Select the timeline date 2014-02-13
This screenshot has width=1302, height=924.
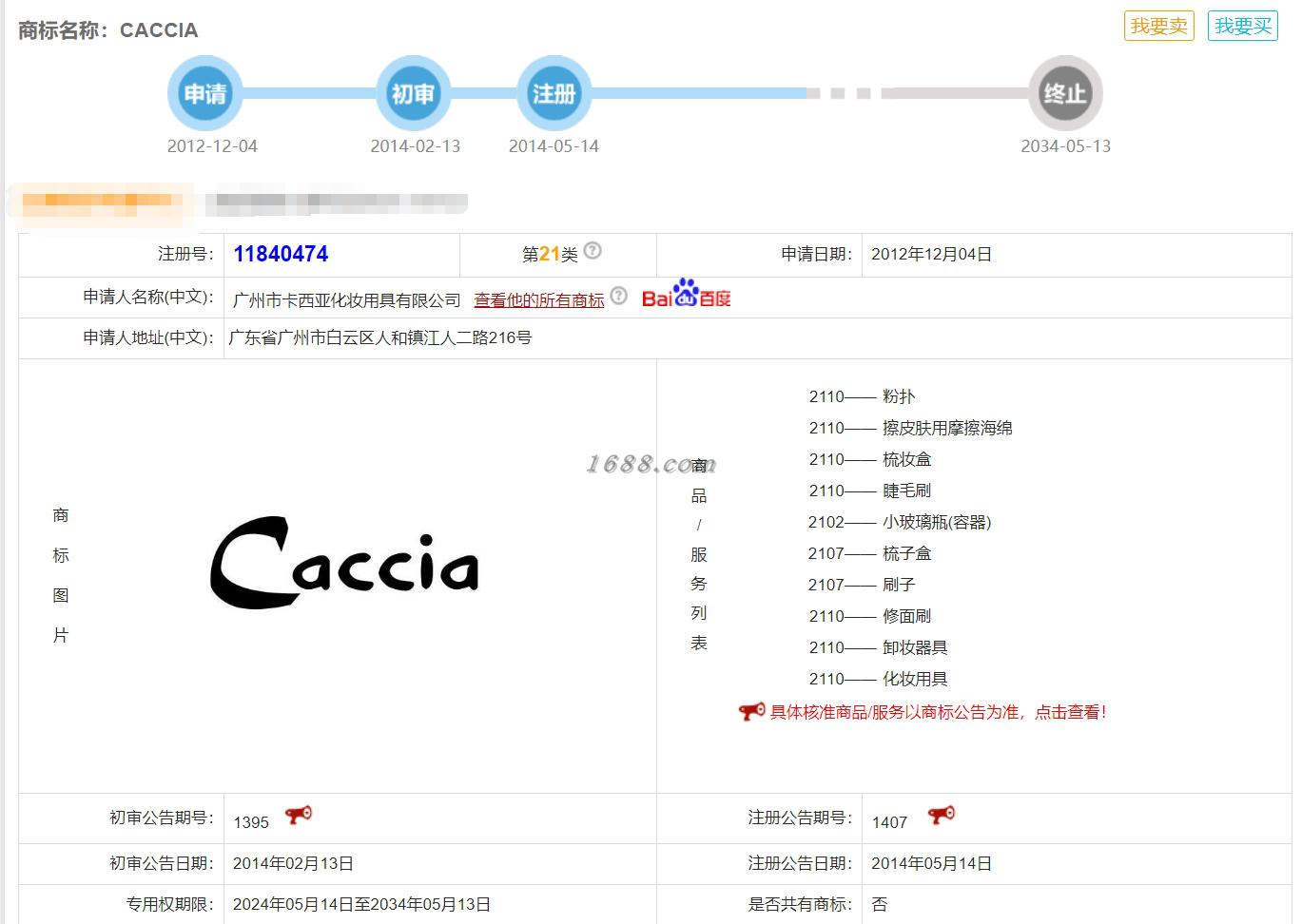click(x=416, y=146)
